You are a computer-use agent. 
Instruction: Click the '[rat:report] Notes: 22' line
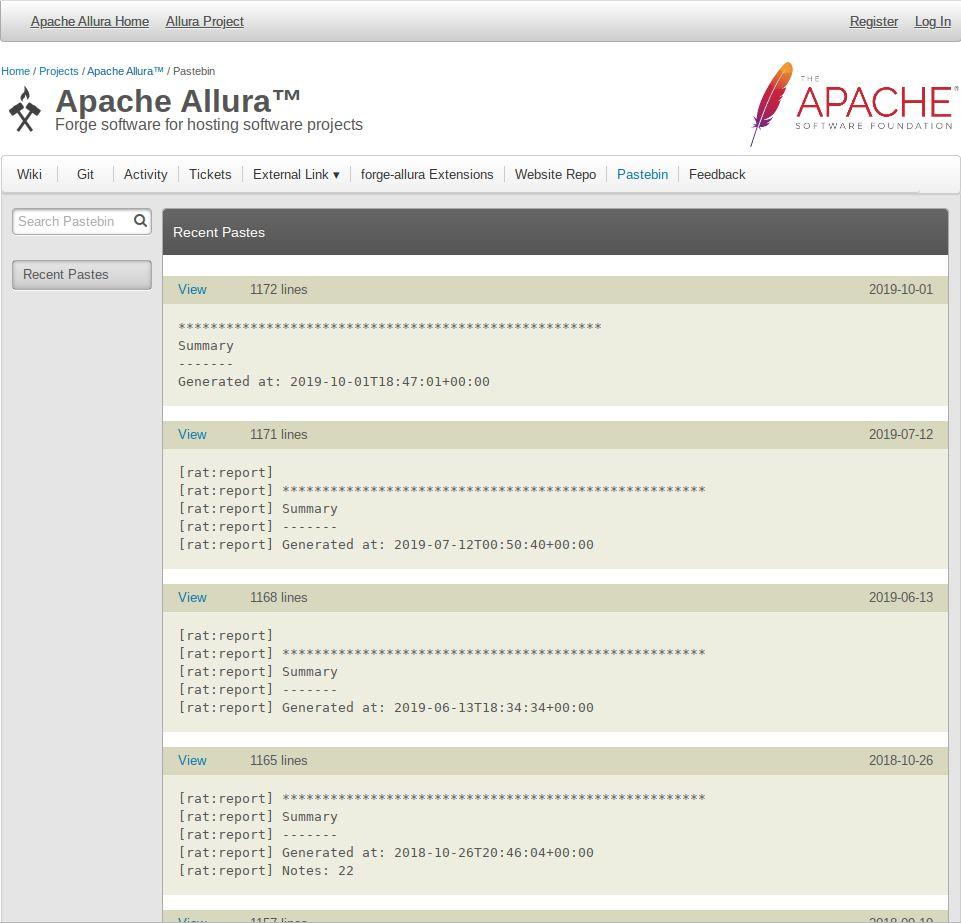266,871
